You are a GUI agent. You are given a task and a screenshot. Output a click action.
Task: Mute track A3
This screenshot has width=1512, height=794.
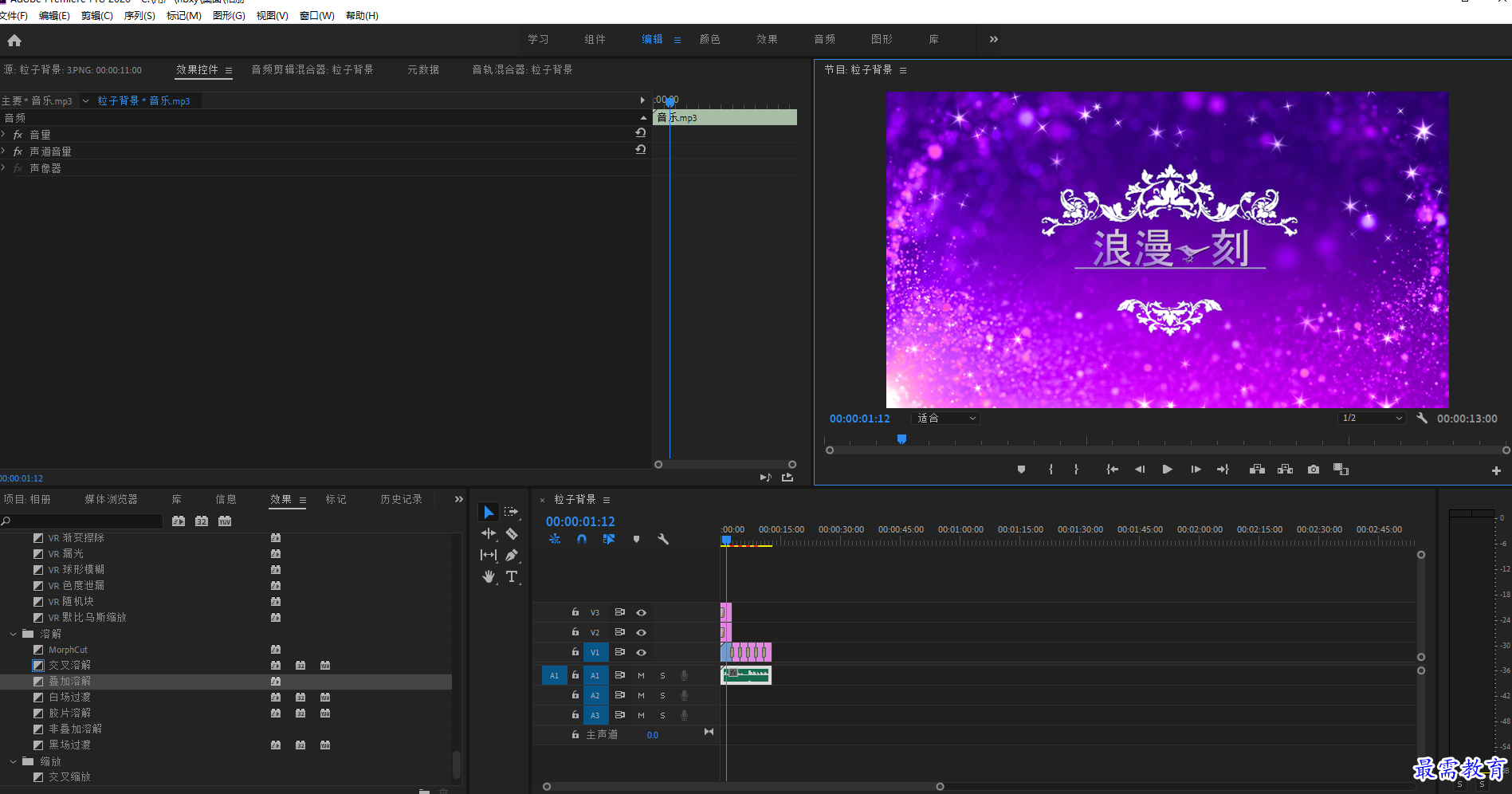(x=641, y=715)
